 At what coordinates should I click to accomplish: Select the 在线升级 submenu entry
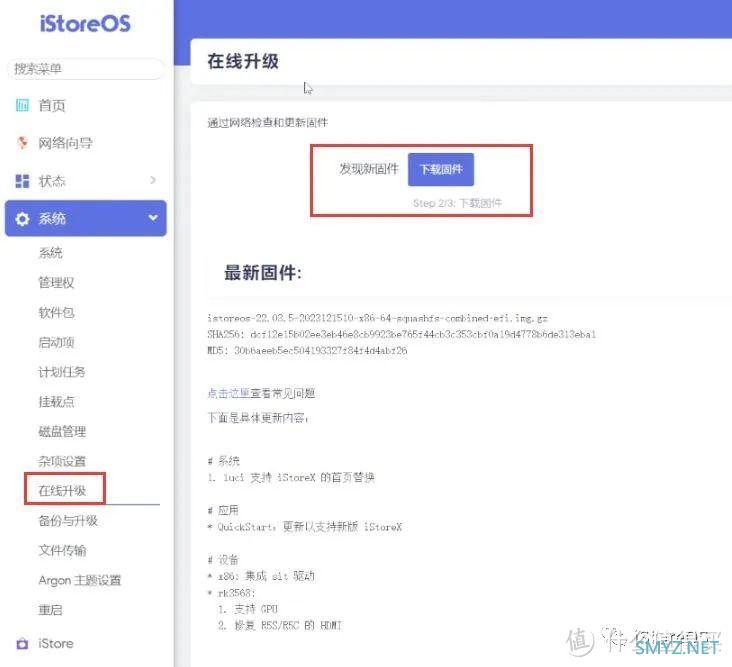[x=62, y=491]
